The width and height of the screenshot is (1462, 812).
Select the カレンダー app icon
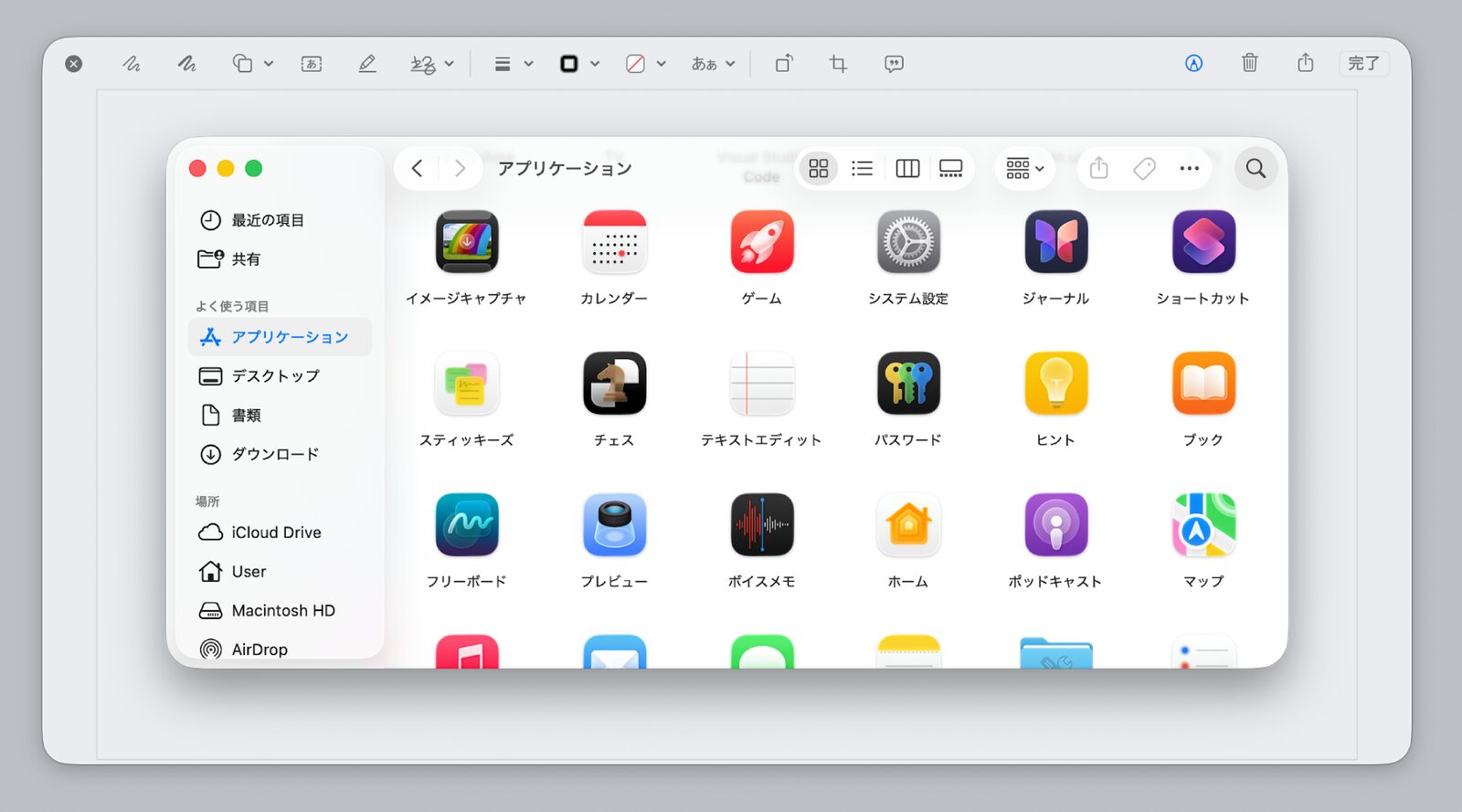point(614,242)
